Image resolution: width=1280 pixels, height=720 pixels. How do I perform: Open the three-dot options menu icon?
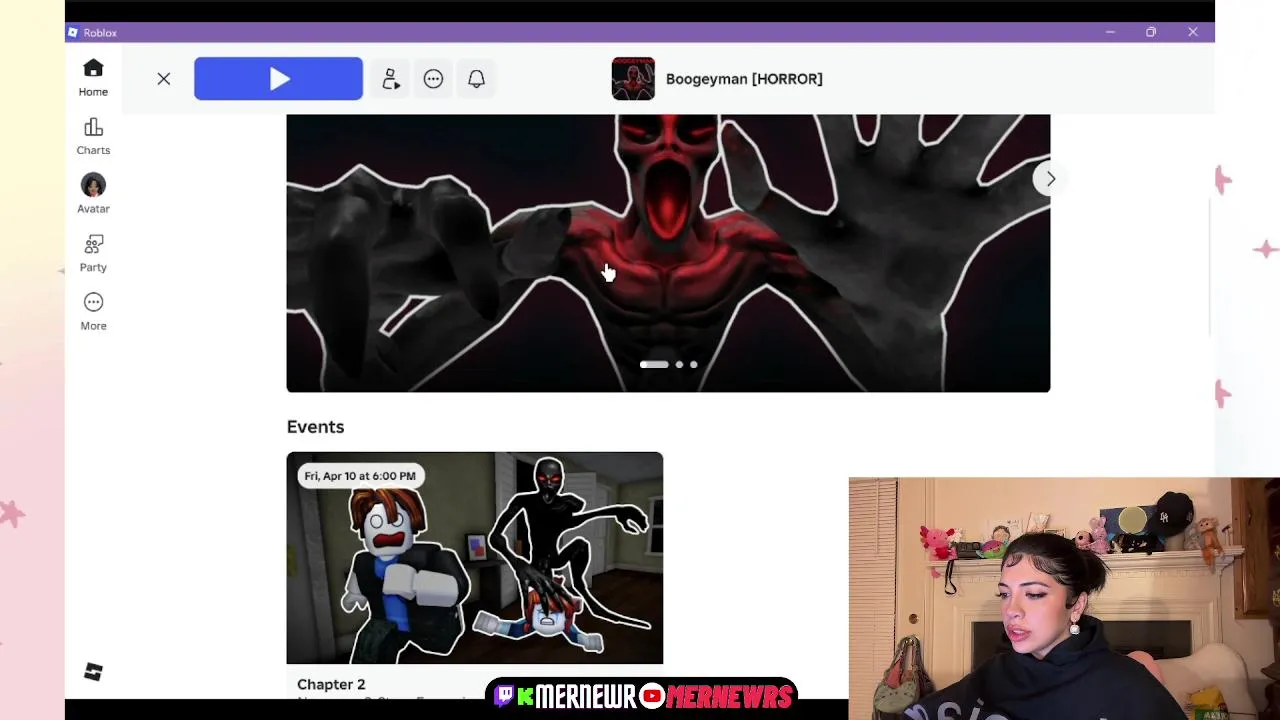(433, 79)
